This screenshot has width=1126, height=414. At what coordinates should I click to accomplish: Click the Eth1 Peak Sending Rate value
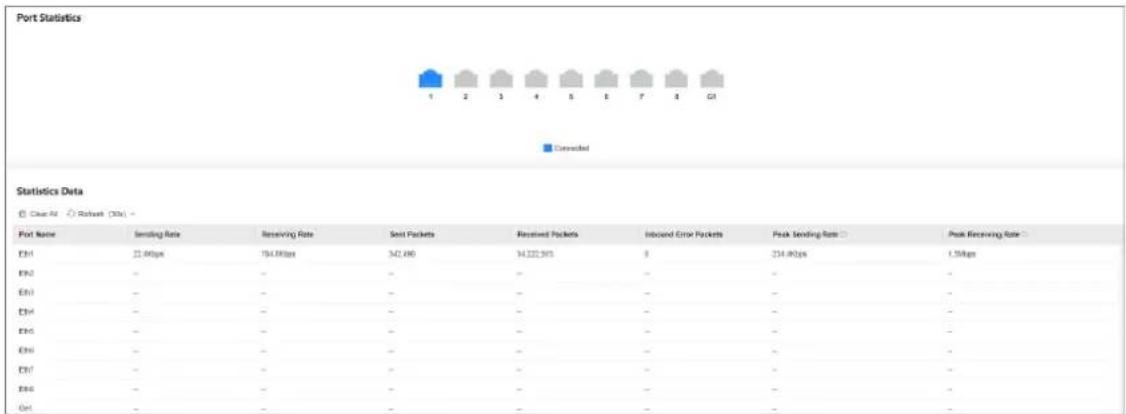tap(790, 254)
